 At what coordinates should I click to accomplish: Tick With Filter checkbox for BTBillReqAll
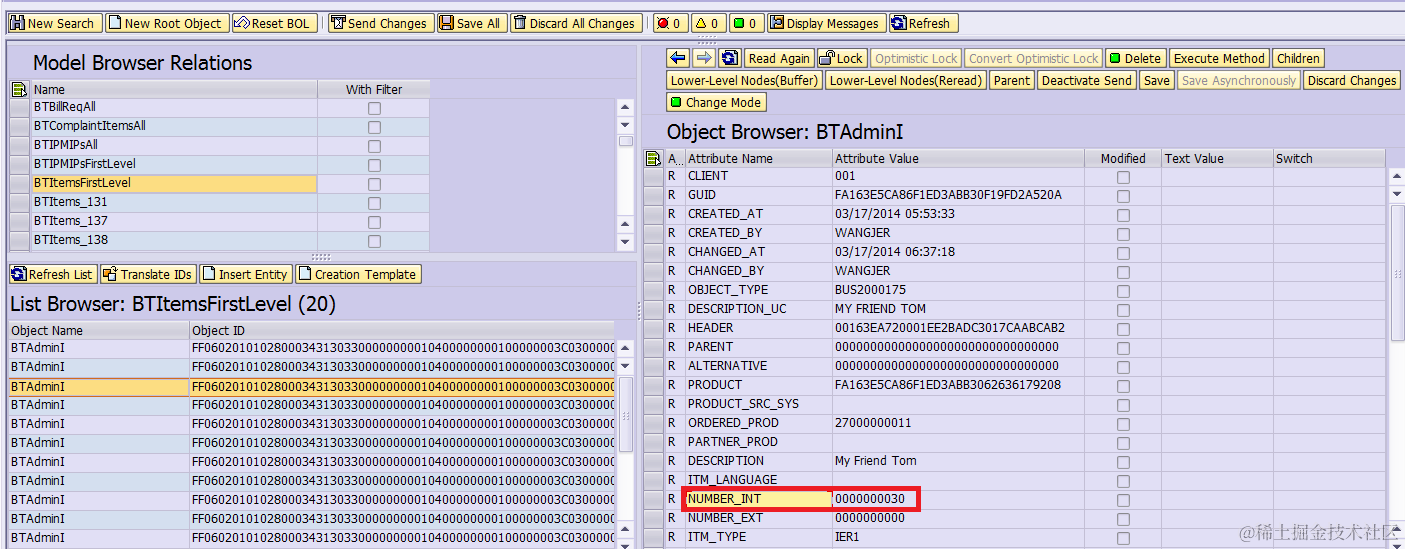point(374,108)
